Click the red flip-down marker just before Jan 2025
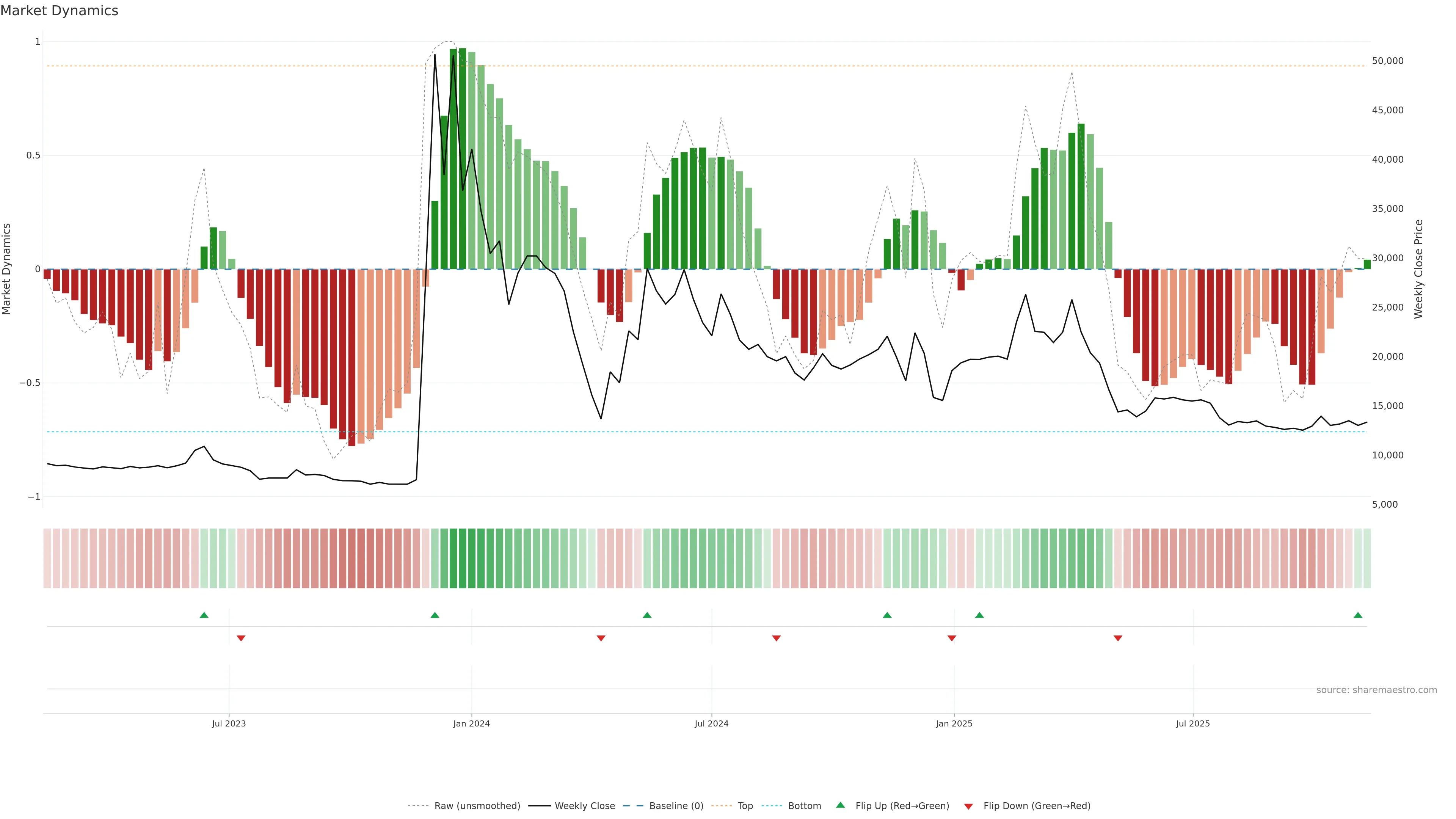The width and height of the screenshot is (1456, 819). (952, 638)
